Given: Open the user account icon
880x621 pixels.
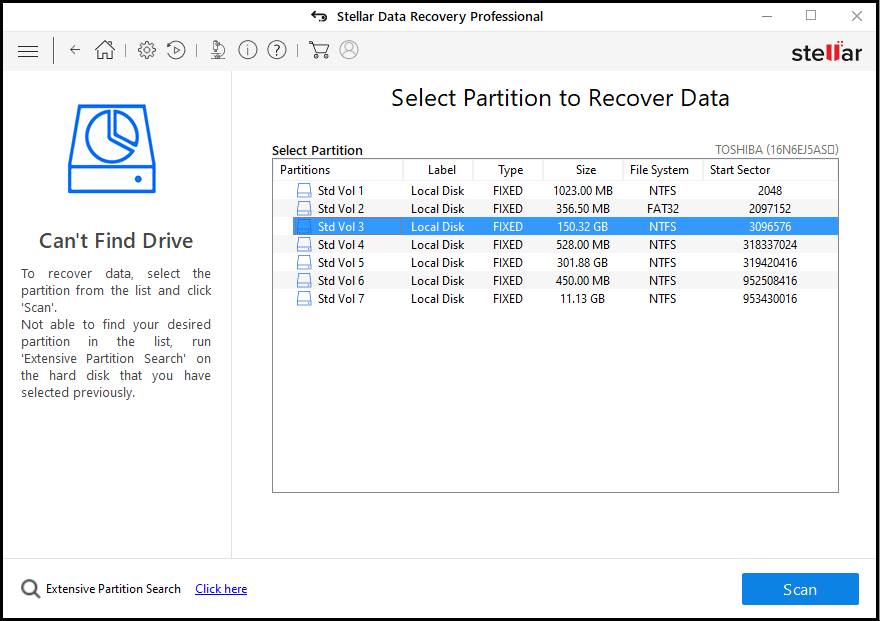Looking at the screenshot, I should pos(349,50).
